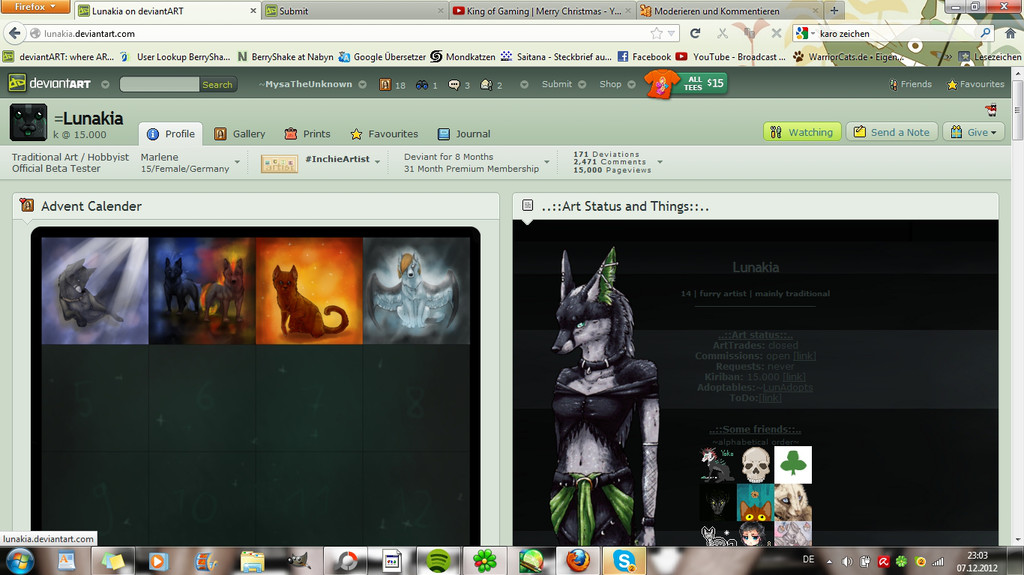Open a new browser tab with the plus button
Screen dimensions: 1024x575
834,10
